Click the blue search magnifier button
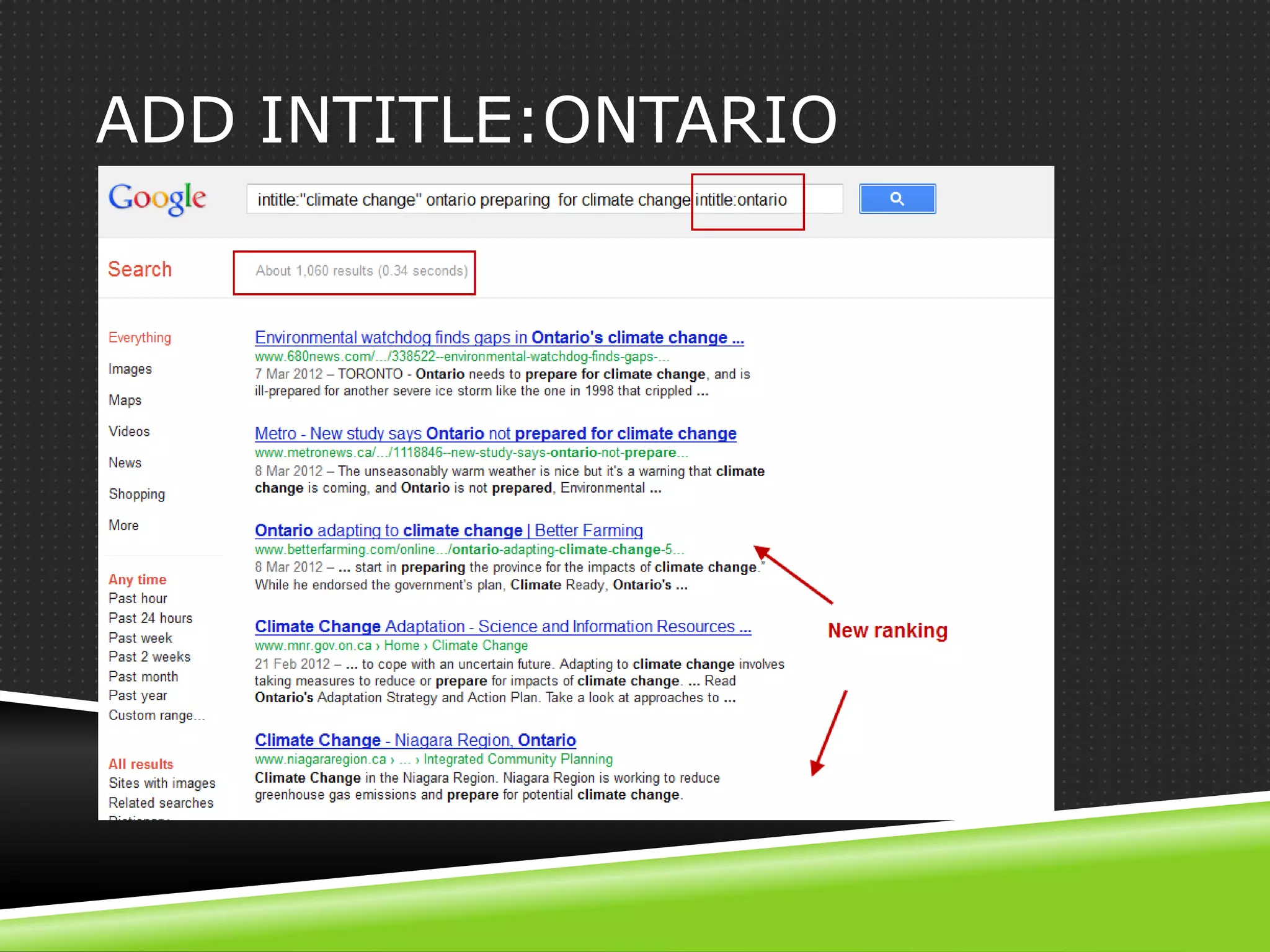This screenshot has width=1270, height=952. [x=897, y=199]
